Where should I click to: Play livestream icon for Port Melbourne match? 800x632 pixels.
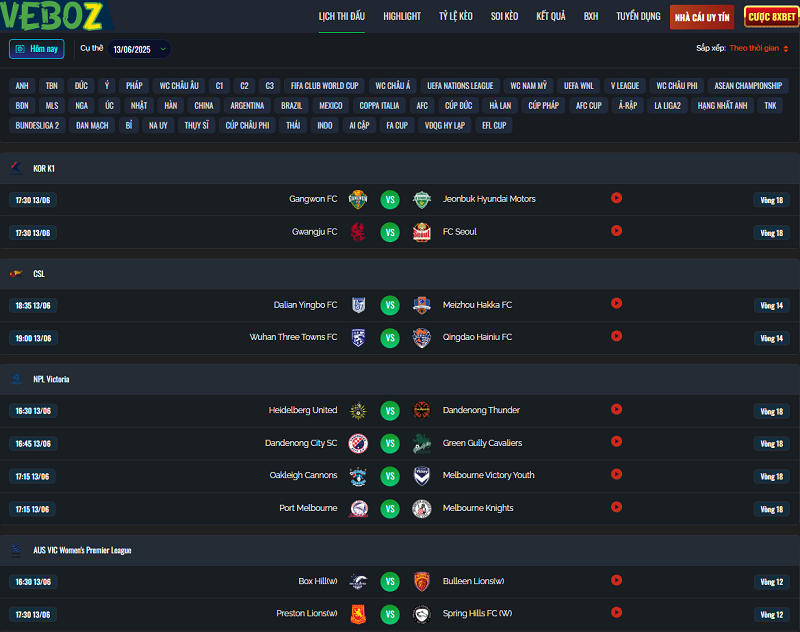tap(616, 507)
